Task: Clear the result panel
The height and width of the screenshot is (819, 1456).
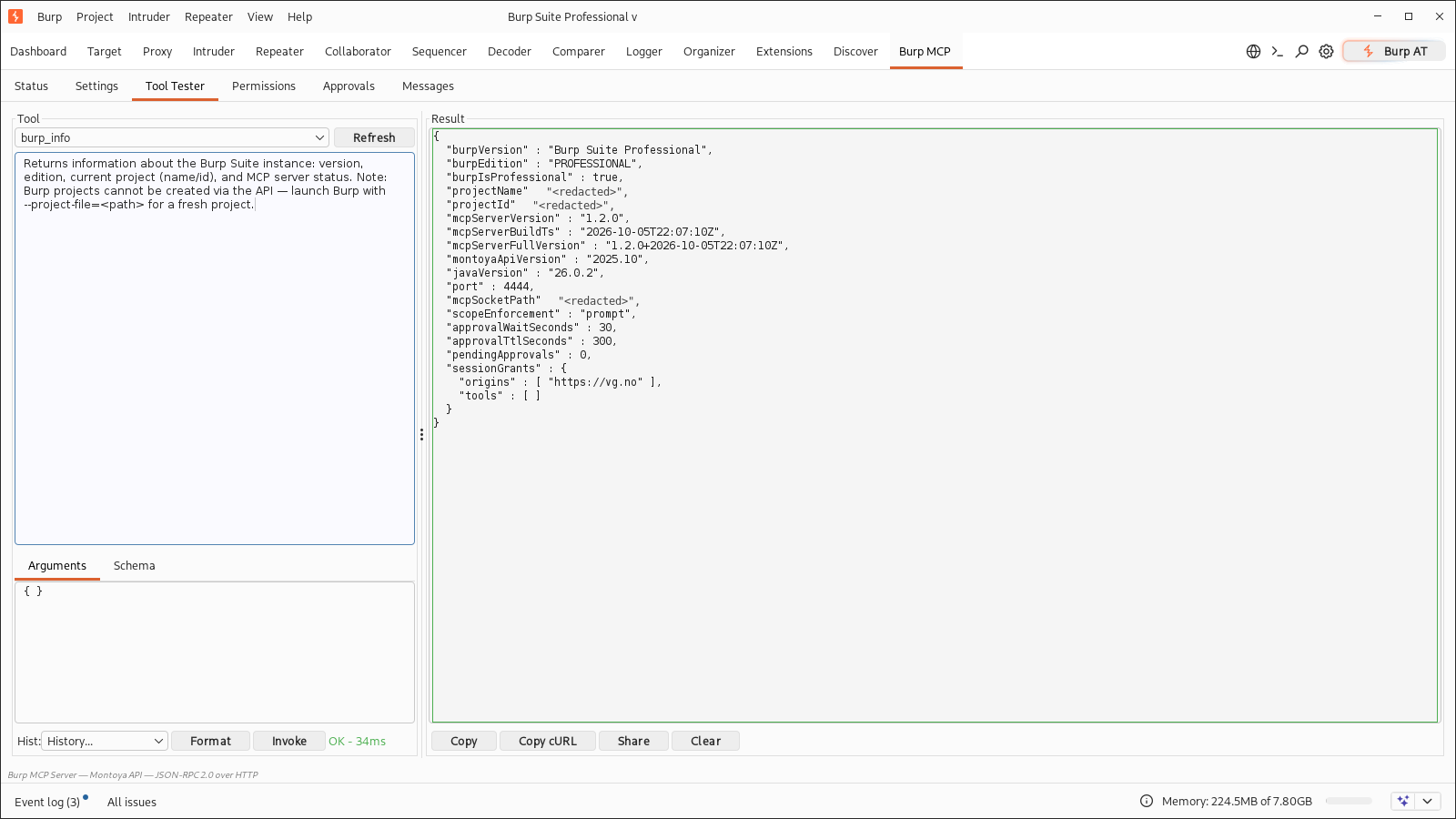Action: (x=705, y=741)
